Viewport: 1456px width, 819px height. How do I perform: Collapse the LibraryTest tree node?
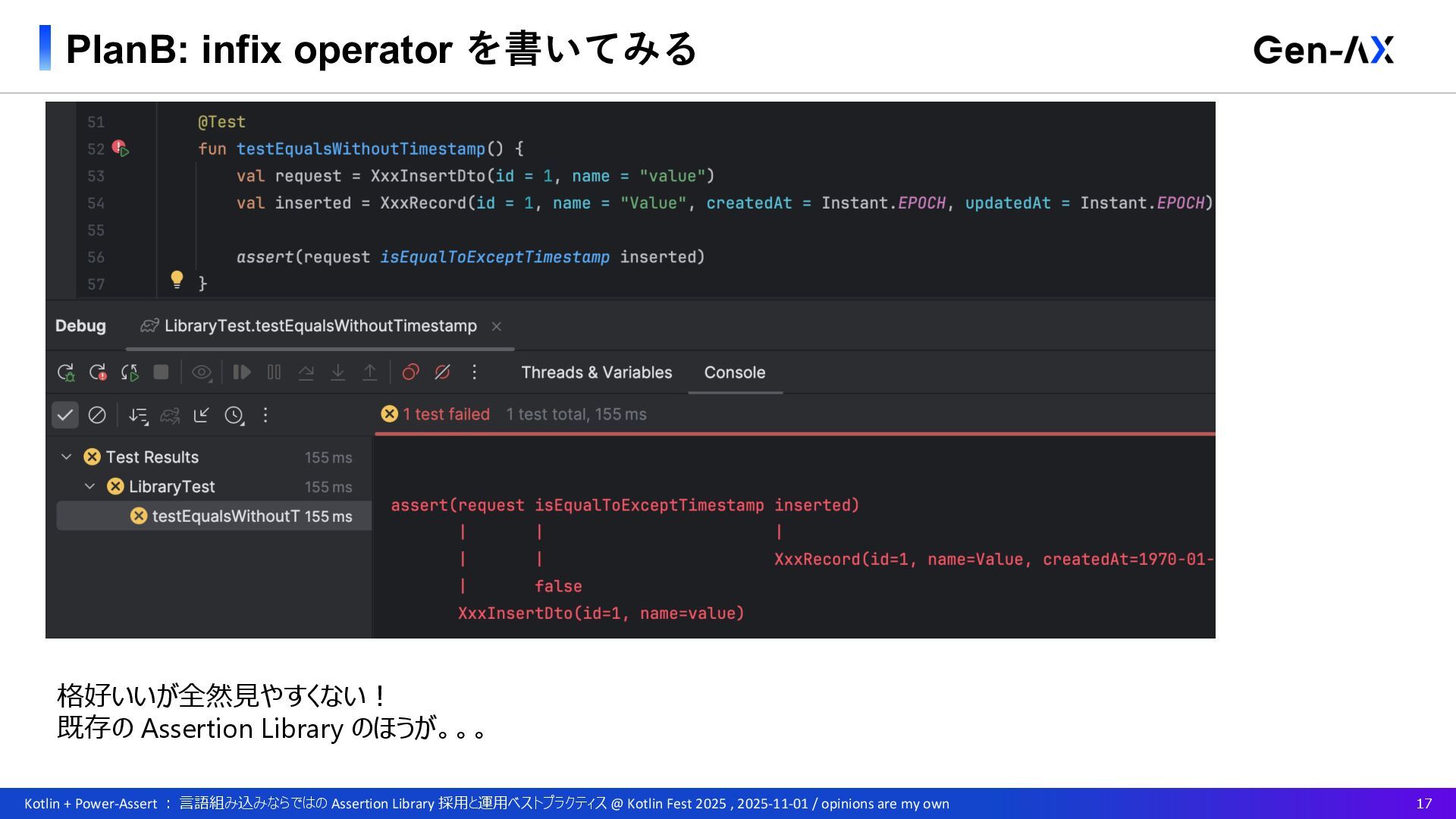(x=89, y=487)
